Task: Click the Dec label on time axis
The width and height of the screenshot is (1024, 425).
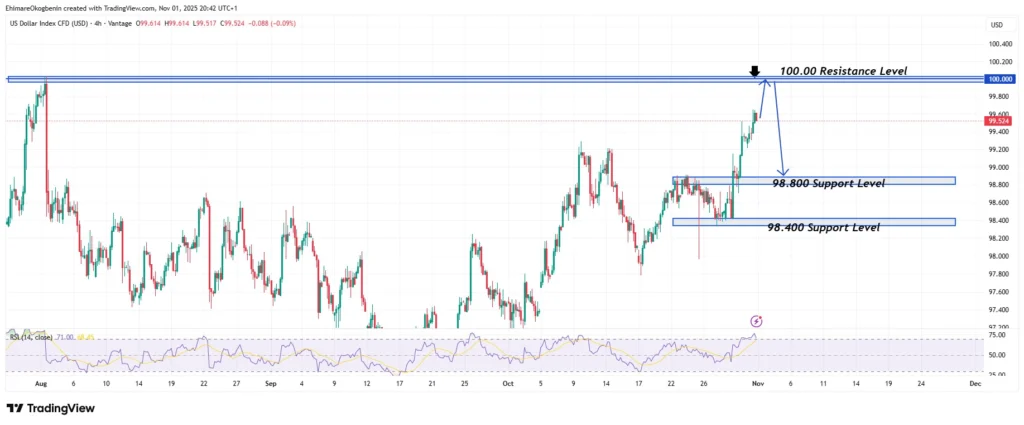Action: coord(975,385)
